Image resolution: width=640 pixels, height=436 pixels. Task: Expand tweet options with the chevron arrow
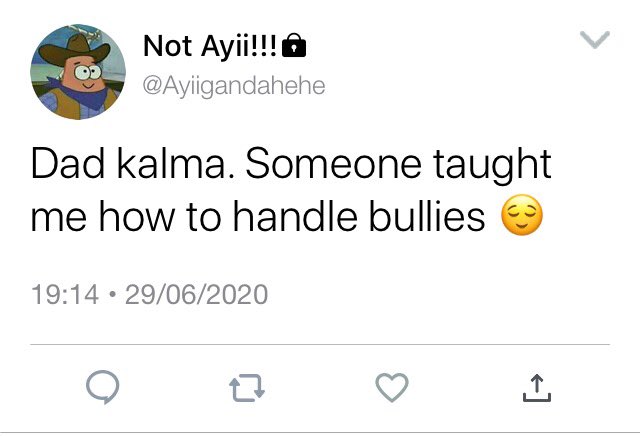tap(595, 40)
